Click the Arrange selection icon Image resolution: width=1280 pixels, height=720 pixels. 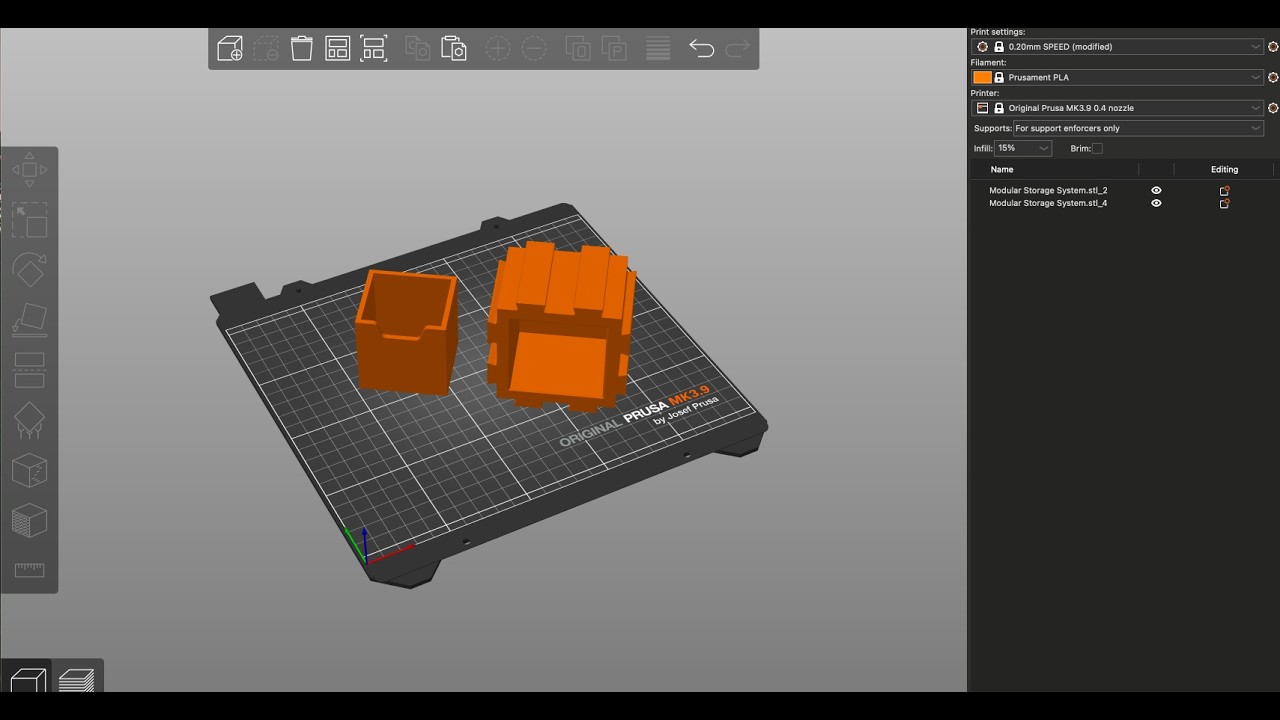374,48
